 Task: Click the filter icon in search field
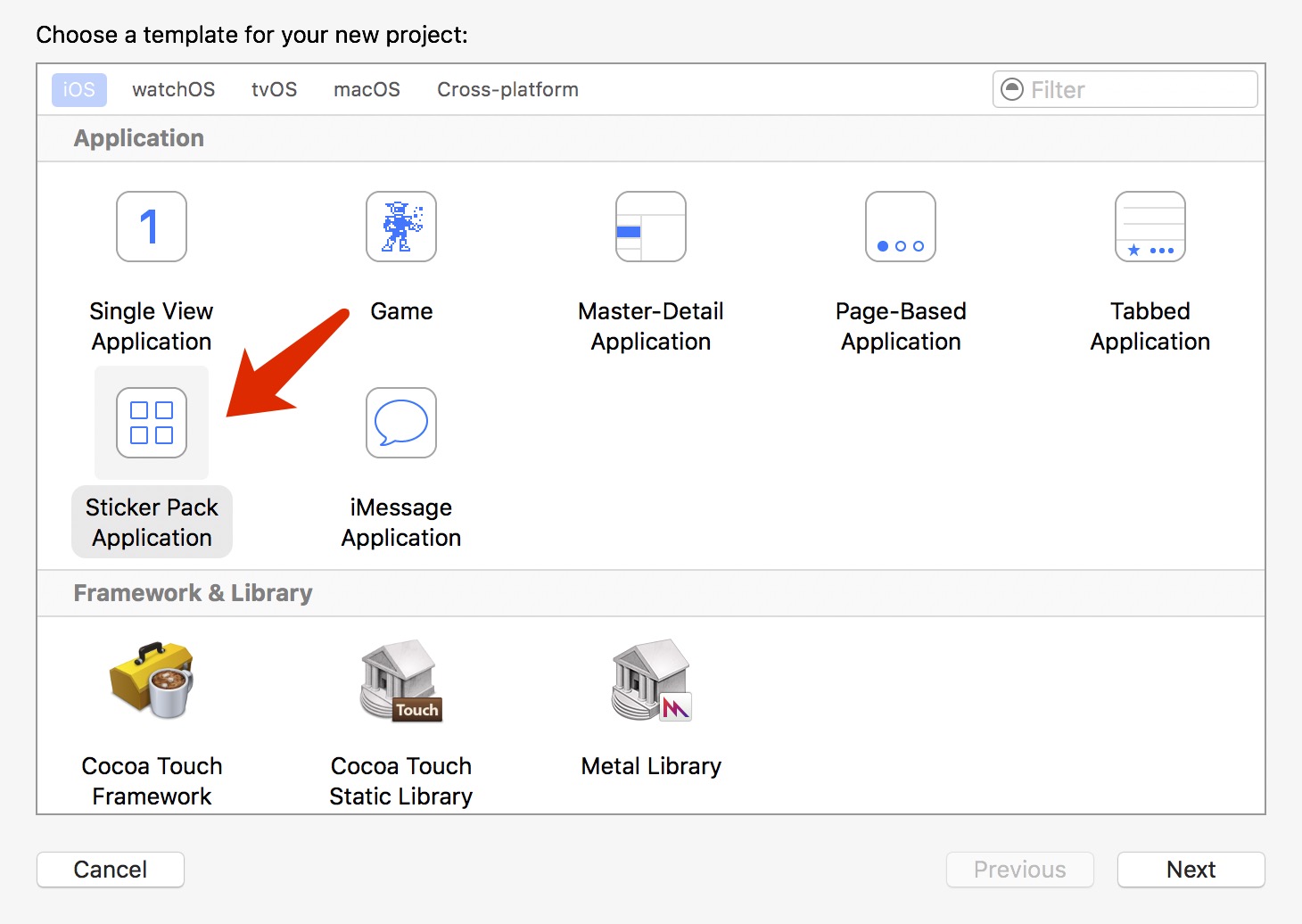tap(1012, 89)
